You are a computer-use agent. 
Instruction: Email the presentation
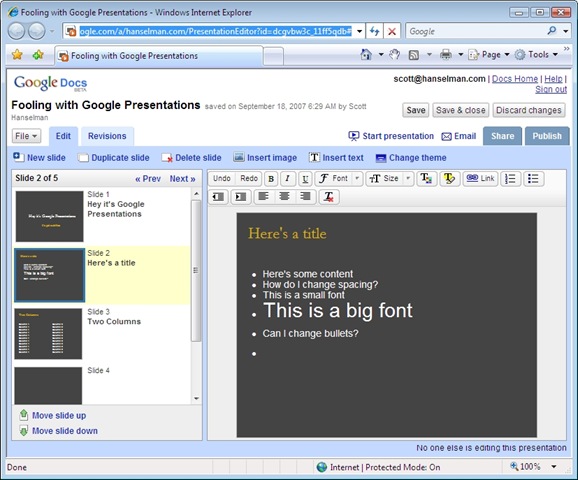(459, 136)
